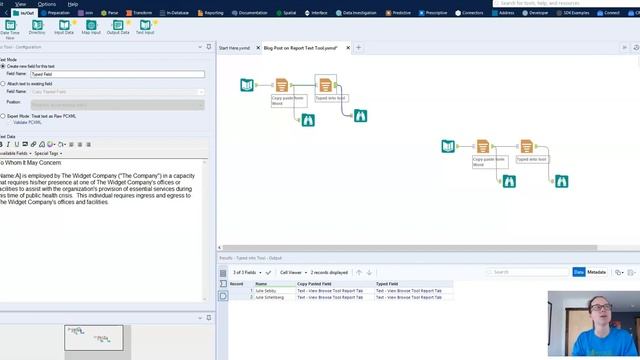Open the Options menu
The height and width of the screenshot is (360, 640).
pos(47,4)
